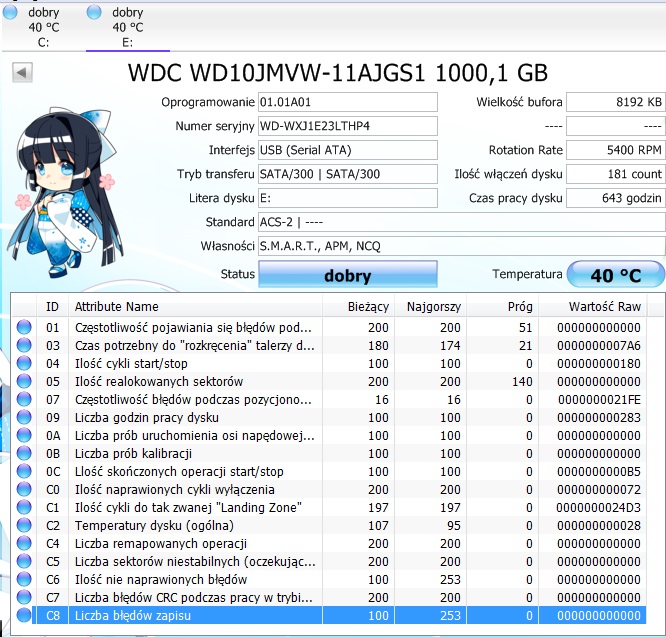Click the Oprogramowanie field 01.01A01
This screenshot has width=666, height=637.
click(x=348, y=102)
